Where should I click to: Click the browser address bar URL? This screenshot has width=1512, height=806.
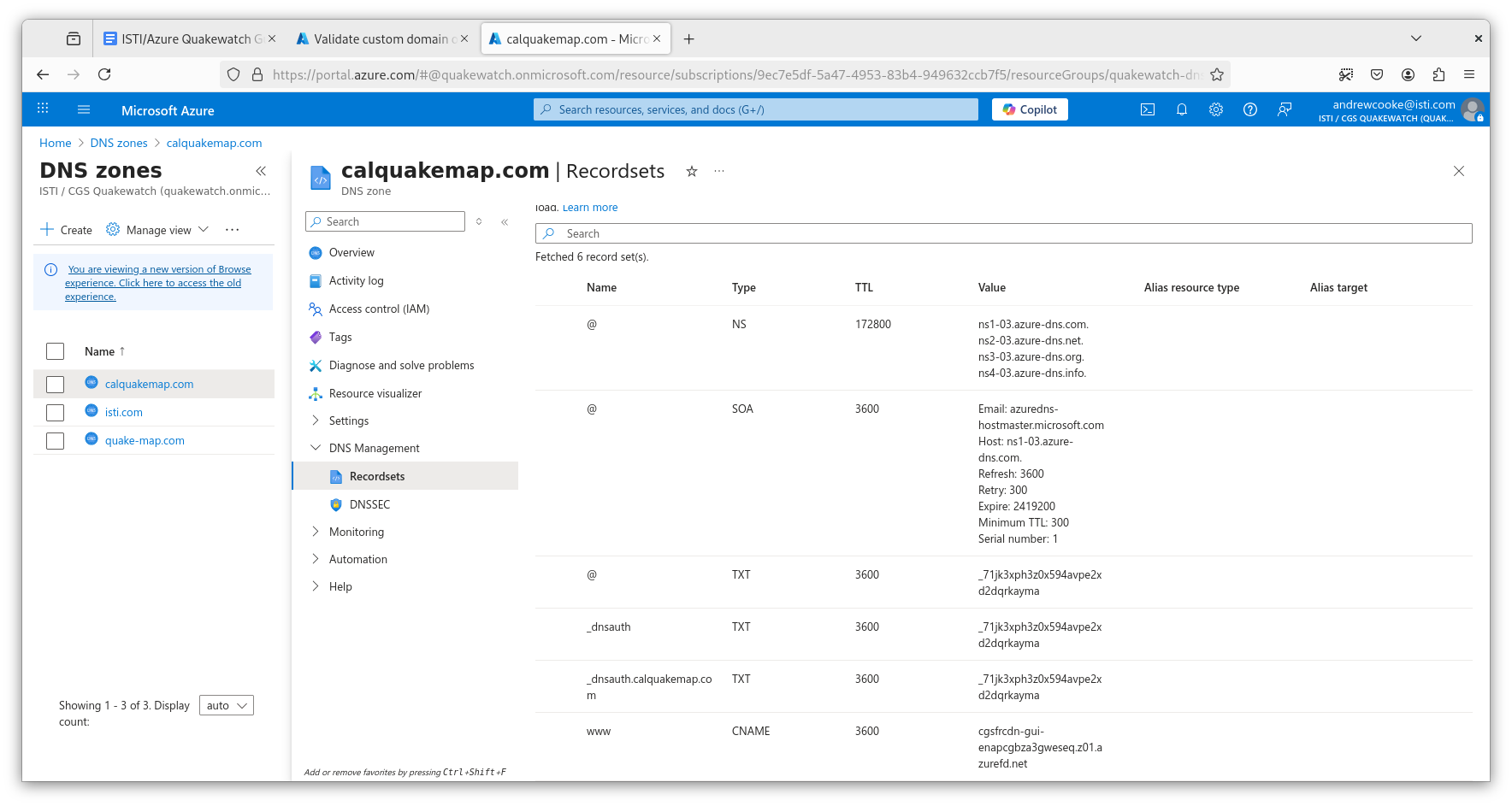[x=735, y=74]
